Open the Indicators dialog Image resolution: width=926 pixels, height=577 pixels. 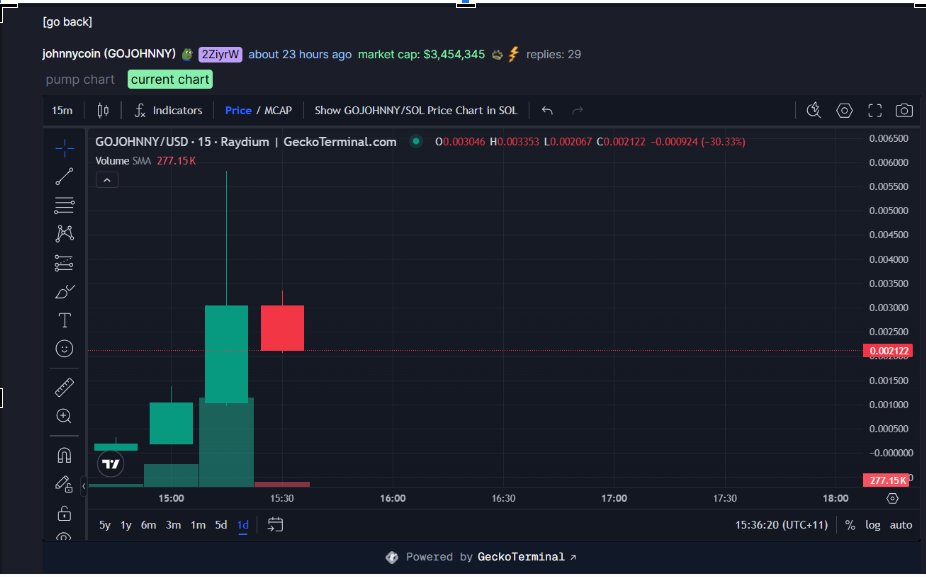point(168,110)
